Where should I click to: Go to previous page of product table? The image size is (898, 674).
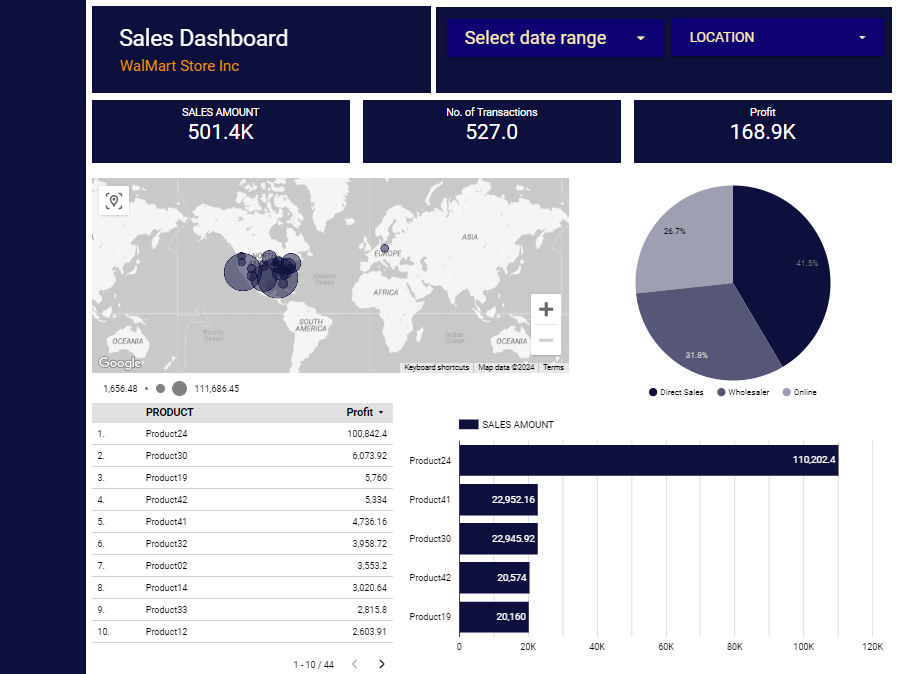[354, 664]
